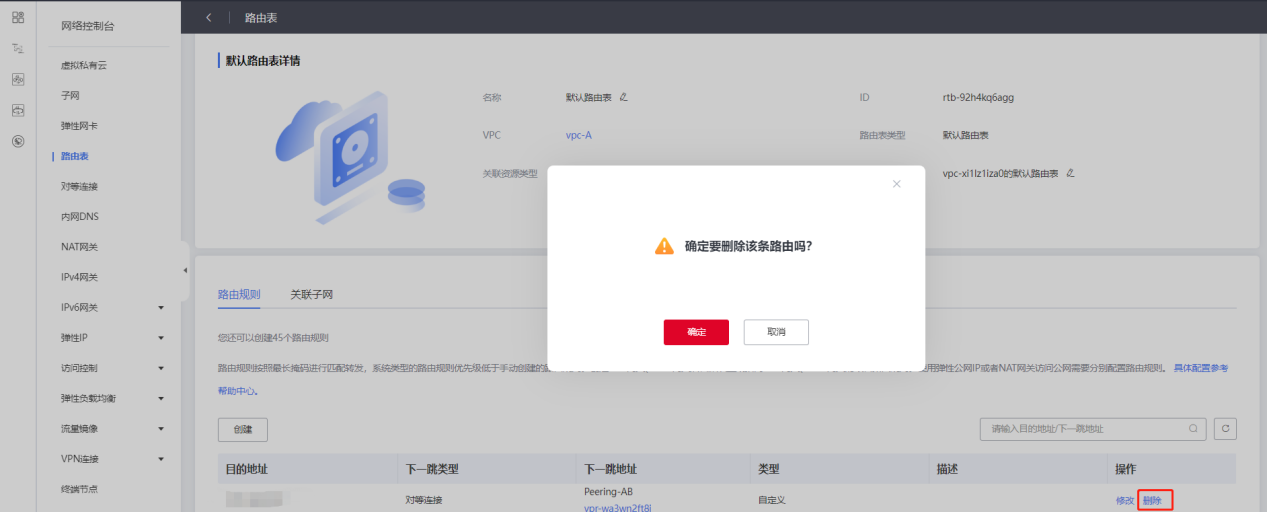Image resolution: width=1267 pixels, height=512 pixels.
Task: Expand the 弹性IP sidebar menu
Action: 161,338
